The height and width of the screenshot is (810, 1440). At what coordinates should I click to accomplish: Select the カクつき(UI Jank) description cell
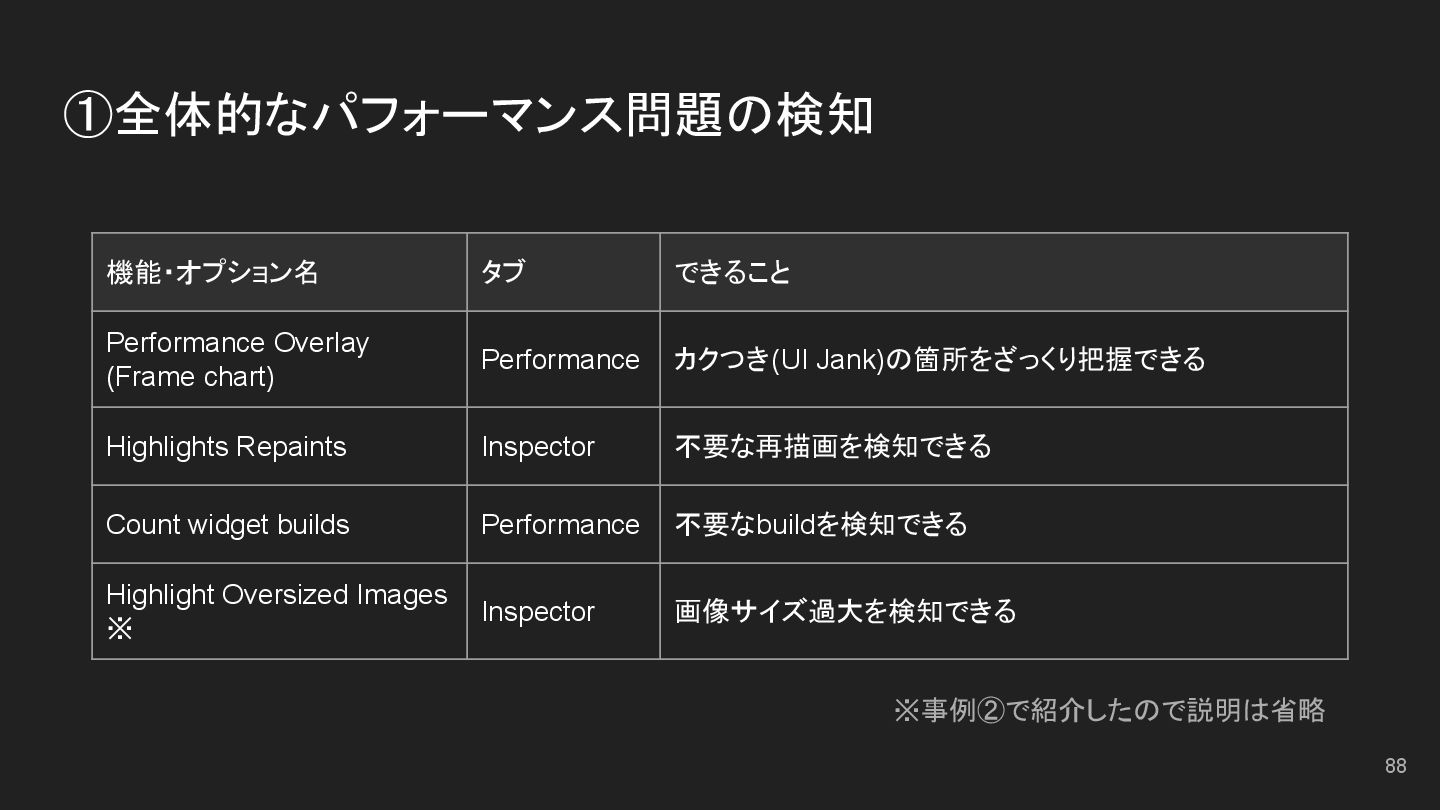[1004, 359]
